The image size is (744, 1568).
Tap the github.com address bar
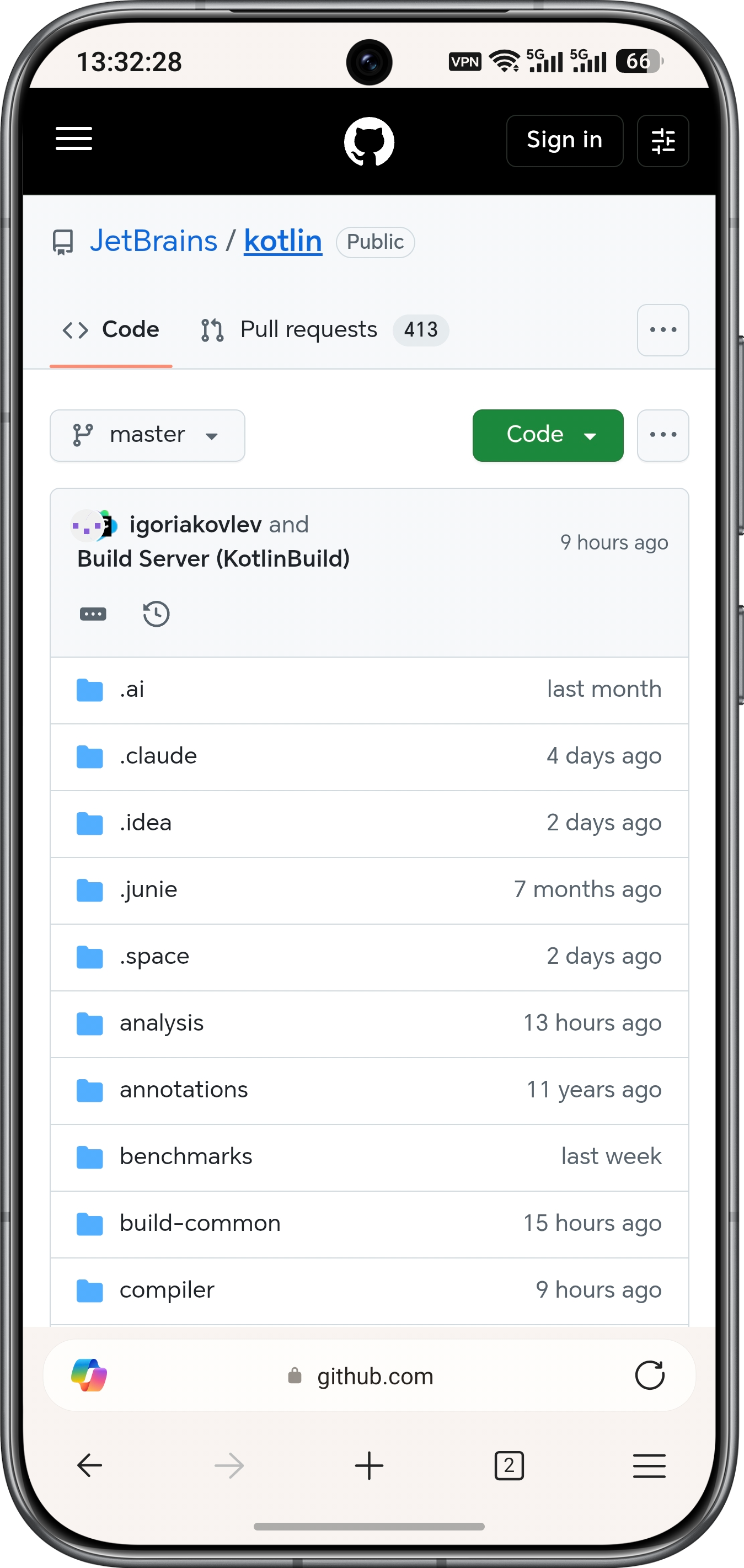pyautogui.click(x=370, y=1375)
